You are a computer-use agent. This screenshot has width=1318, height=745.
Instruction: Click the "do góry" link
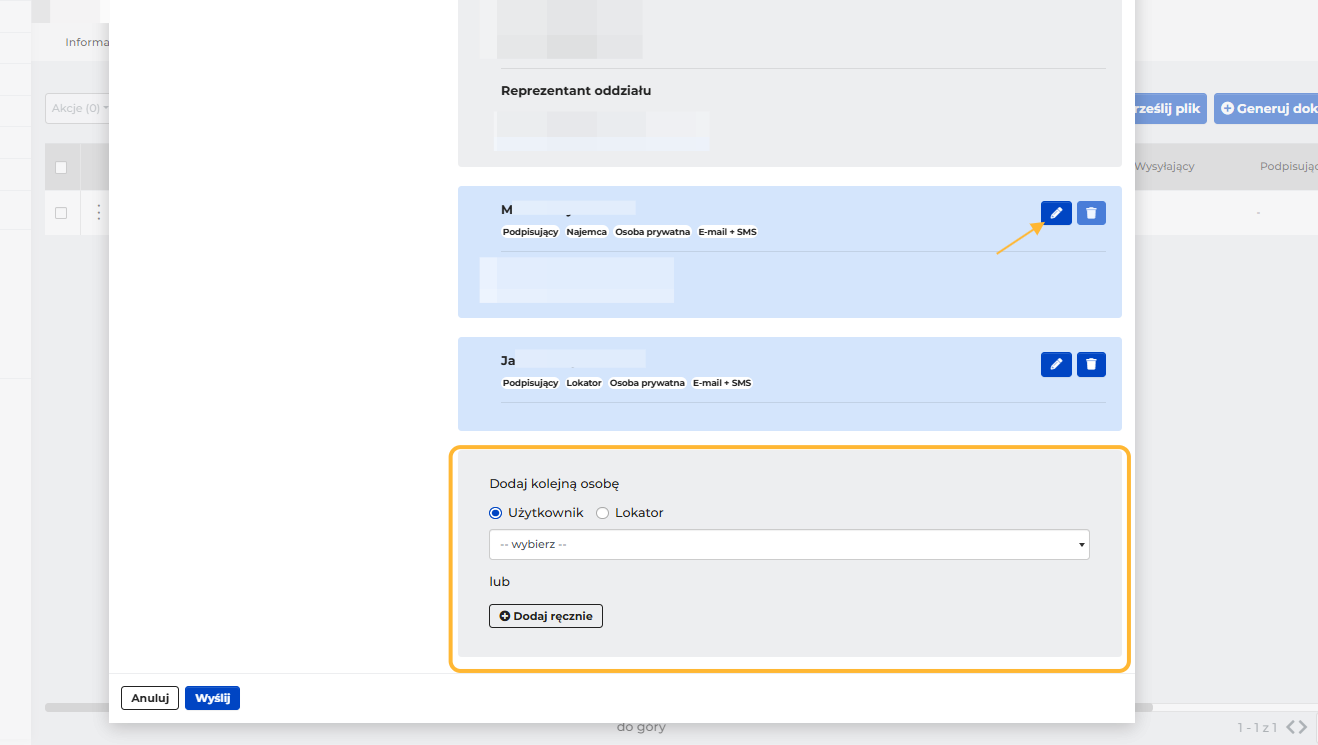[x=641, y=727]
